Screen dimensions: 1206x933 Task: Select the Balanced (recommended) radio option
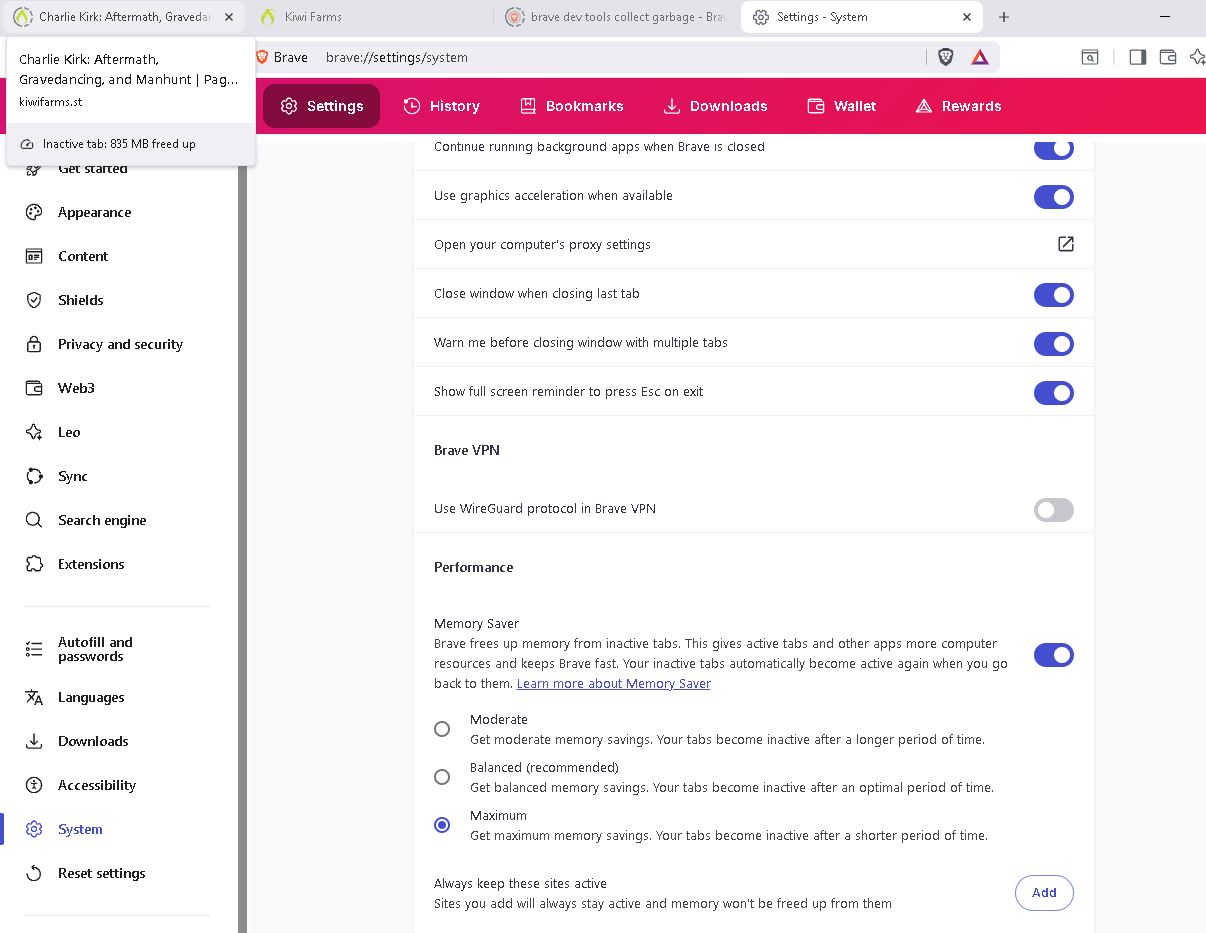pyautogui.click(x=442, y=777)
